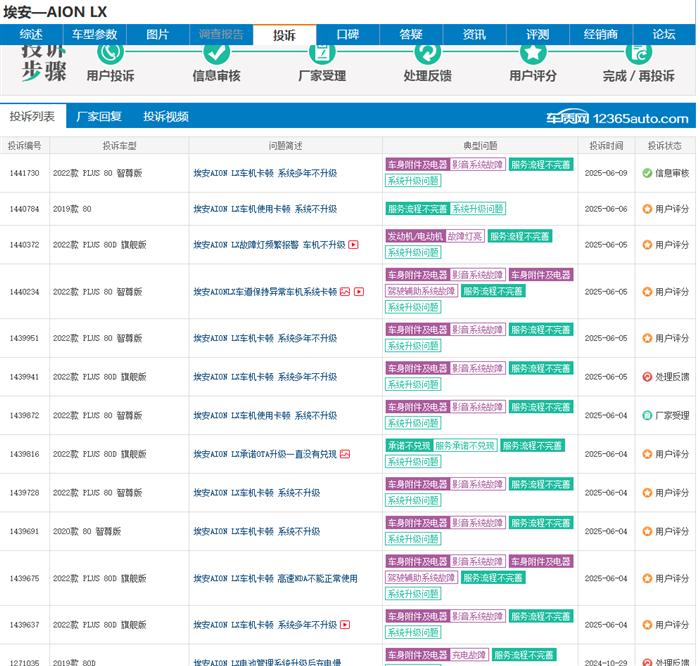Click the 厂家受理 clipboard step icon
This screenshot has width=700, height=666.
pos(322,52)
